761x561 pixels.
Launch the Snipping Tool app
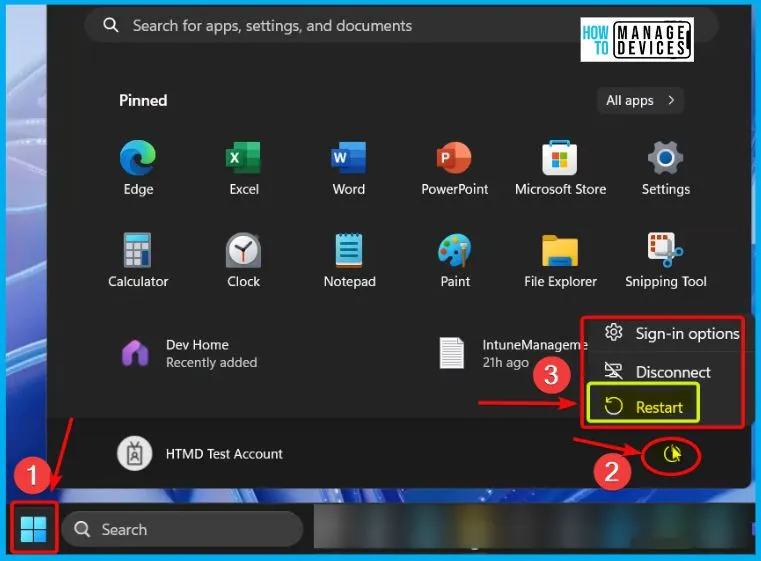(x=665, y=260)
